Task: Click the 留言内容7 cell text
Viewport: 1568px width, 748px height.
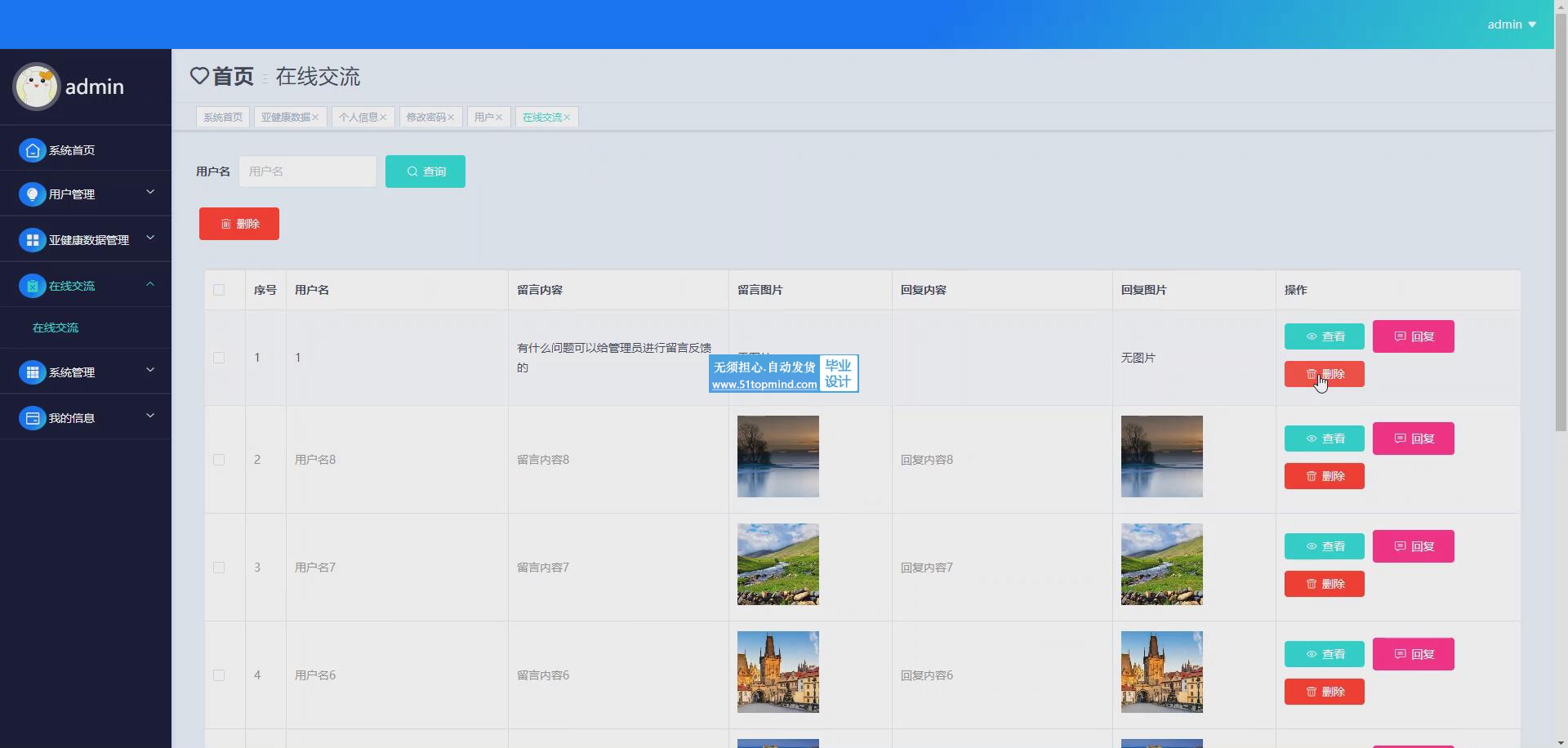Action: [543, 568]
